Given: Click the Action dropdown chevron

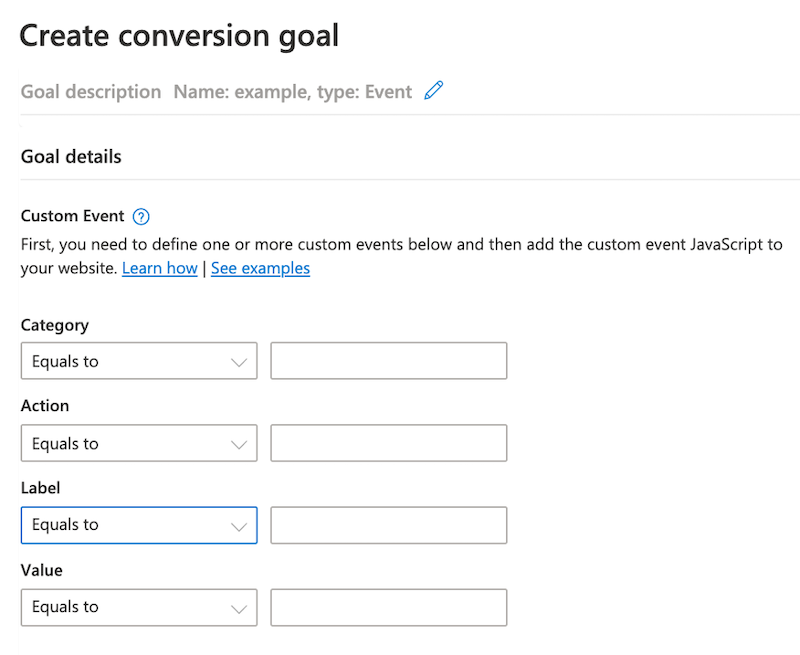Looking at the screenshot, I should tap(239, 443).
